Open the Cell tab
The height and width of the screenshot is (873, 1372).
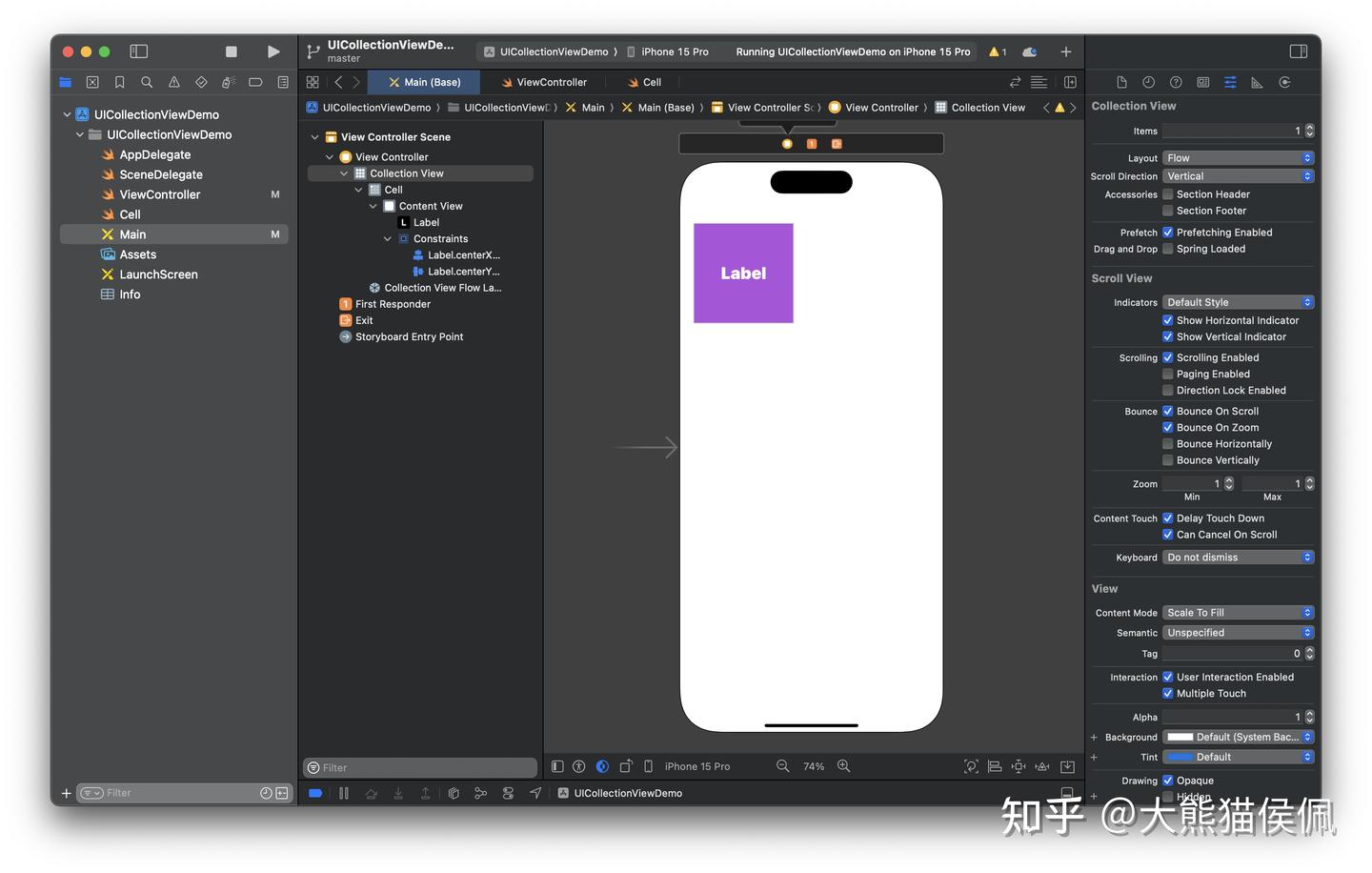click(646, 82)
